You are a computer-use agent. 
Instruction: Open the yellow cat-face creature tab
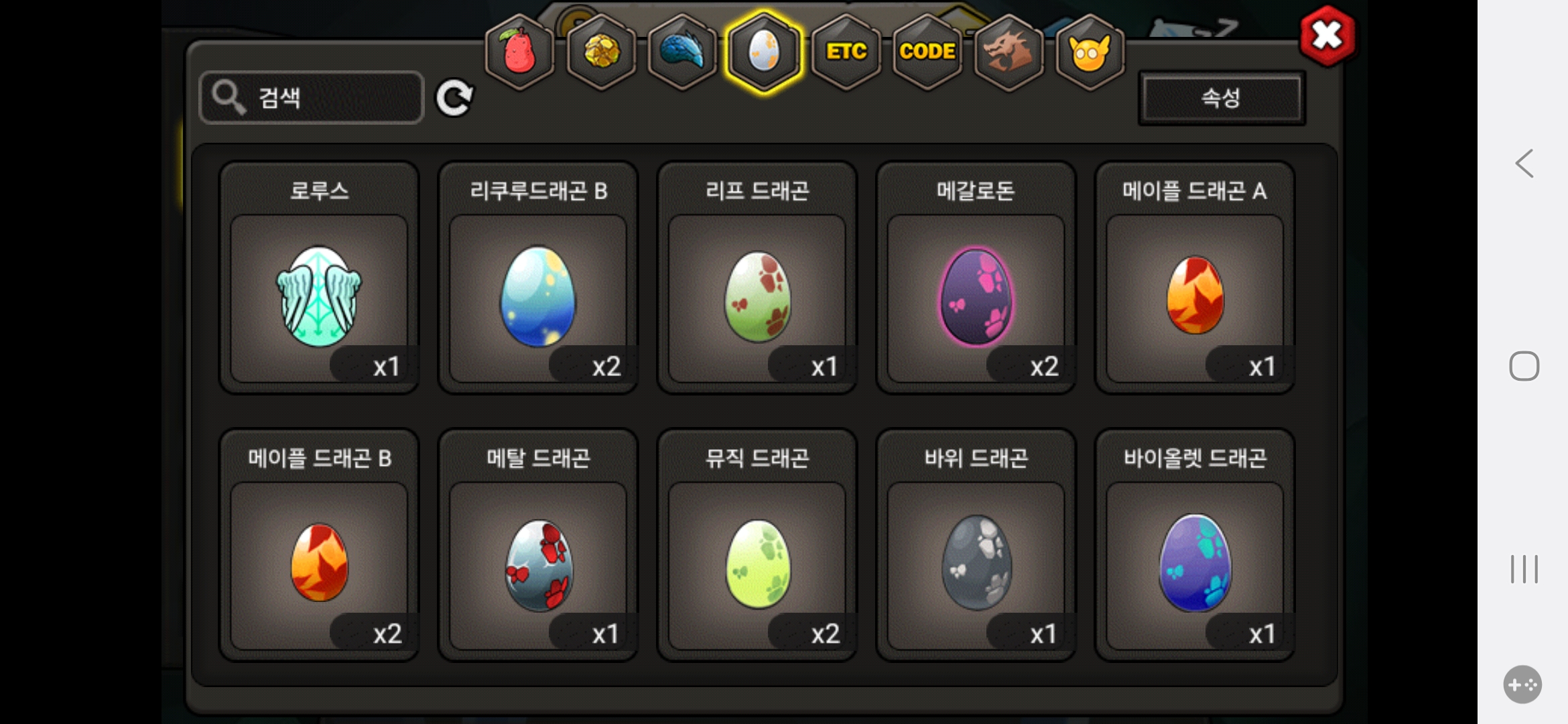click(1090, 52)
